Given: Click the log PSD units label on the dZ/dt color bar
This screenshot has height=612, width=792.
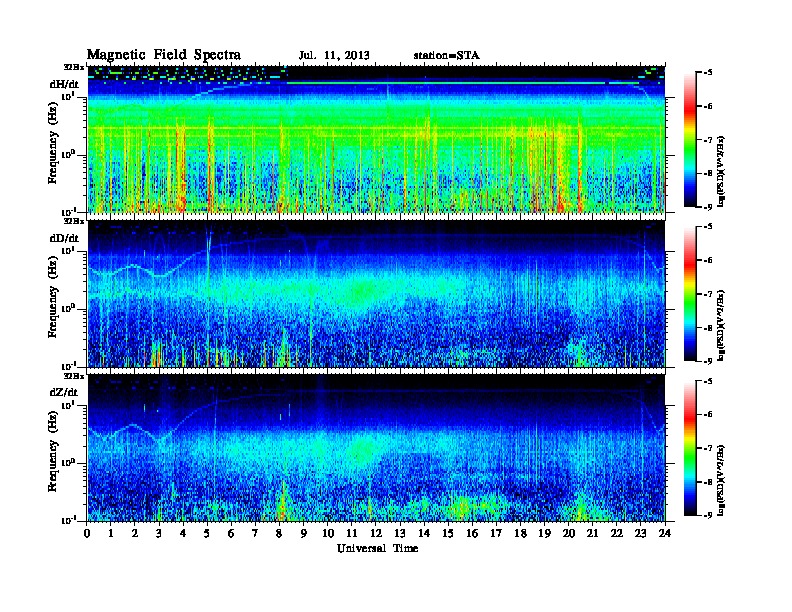Looking at the screenshot, I should point(722,480).
